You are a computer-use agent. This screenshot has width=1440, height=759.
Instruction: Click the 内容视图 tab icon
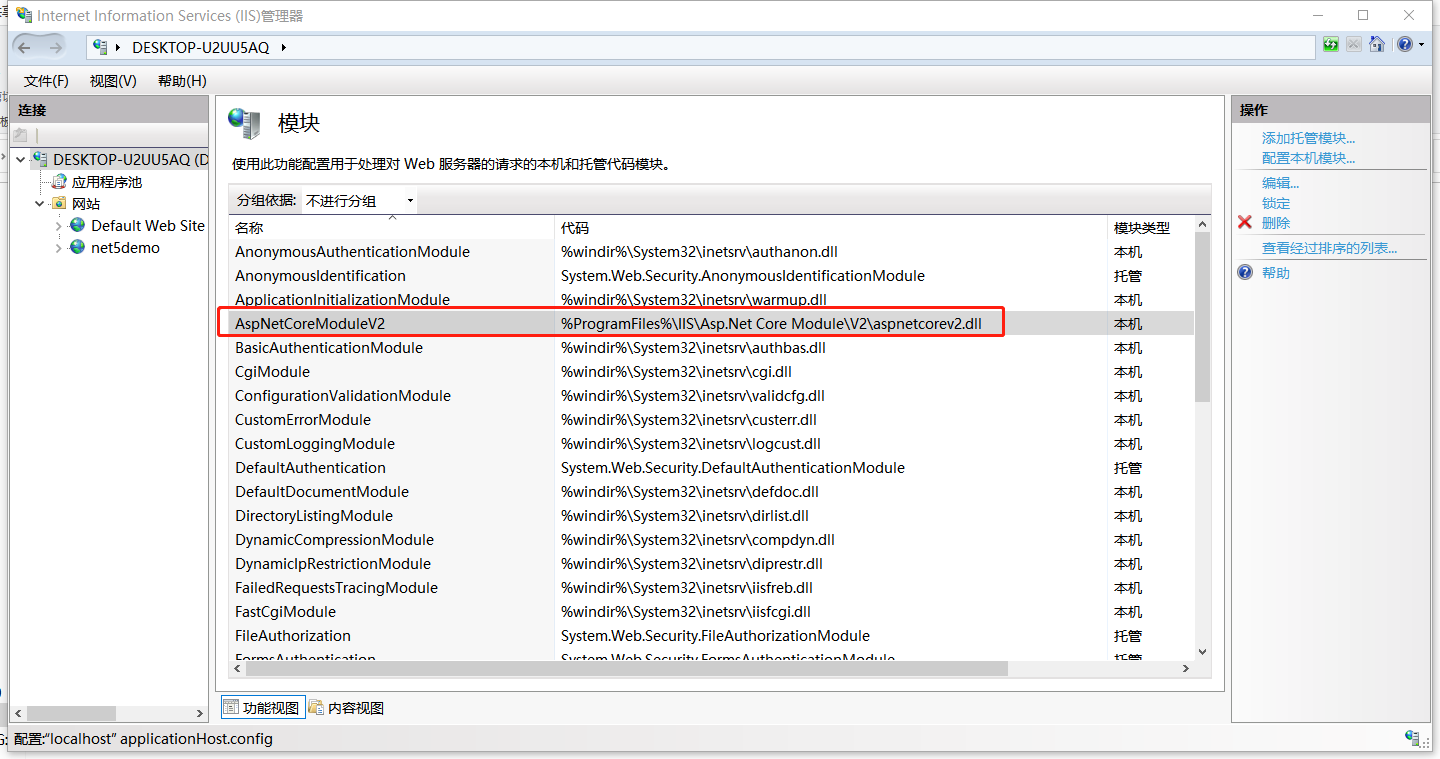click(317, 708)
